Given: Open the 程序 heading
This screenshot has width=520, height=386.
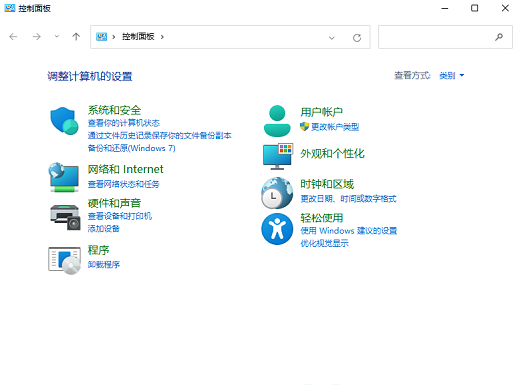Looking at the screenshot, I should (98, 250).
